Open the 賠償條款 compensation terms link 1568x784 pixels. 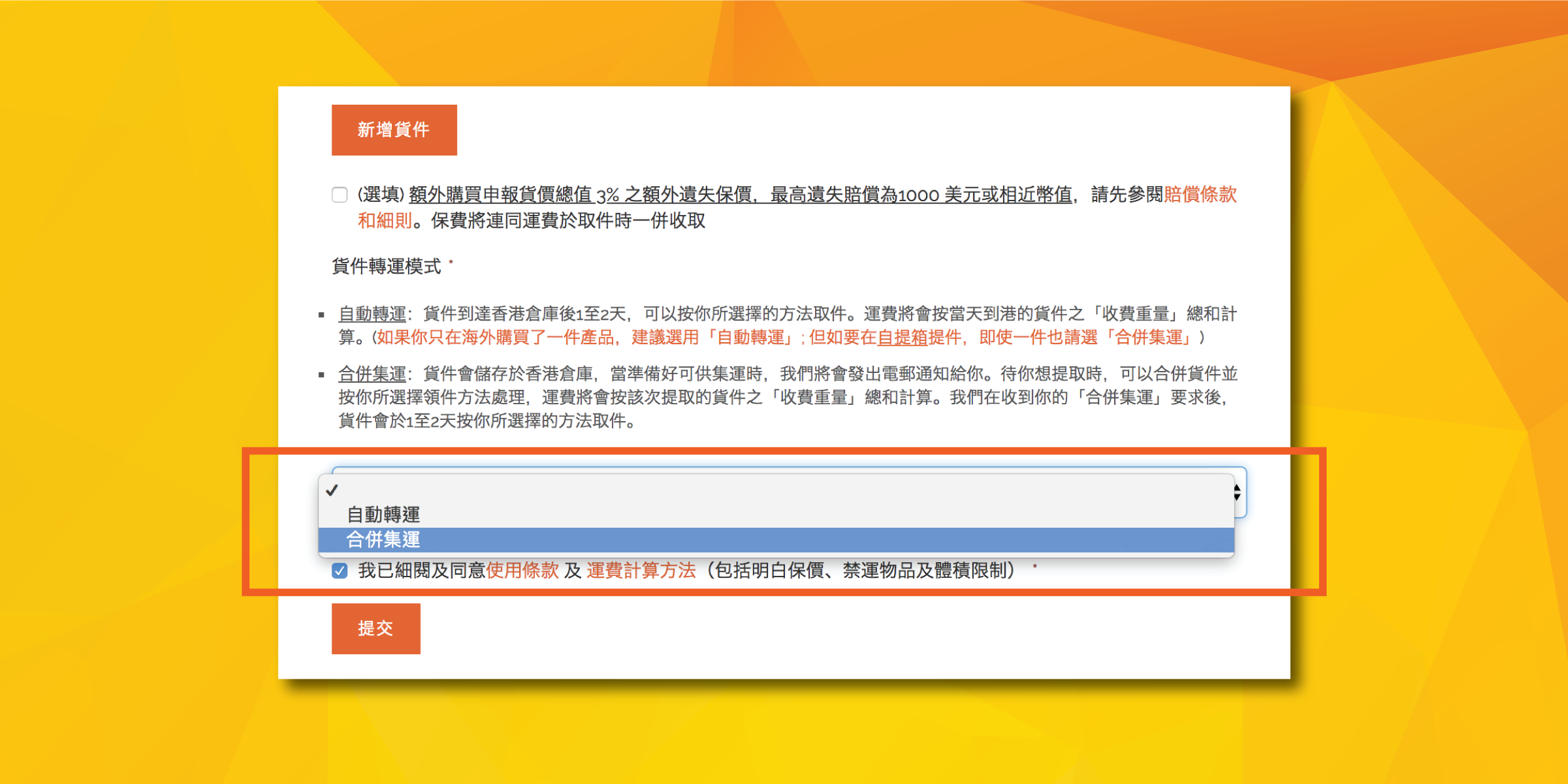point(1200,194)
